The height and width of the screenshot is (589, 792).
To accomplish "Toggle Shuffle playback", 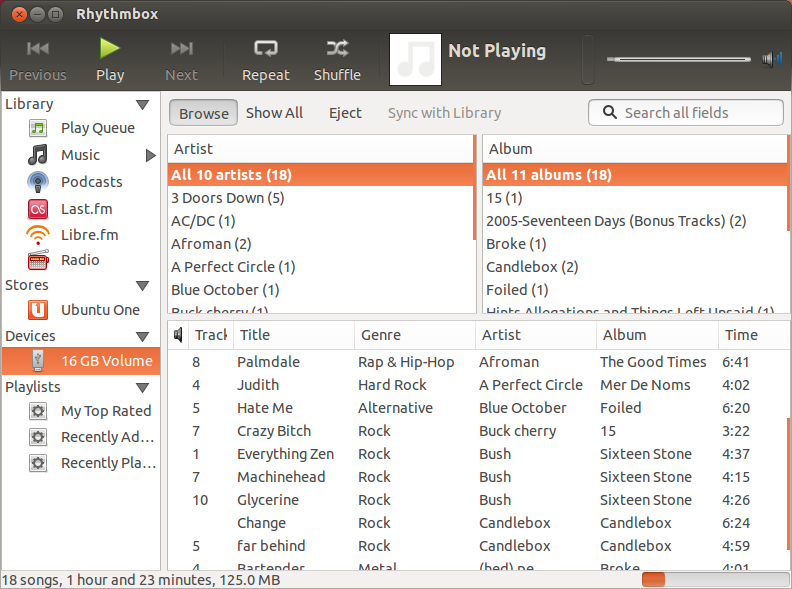I will [337, 59].
